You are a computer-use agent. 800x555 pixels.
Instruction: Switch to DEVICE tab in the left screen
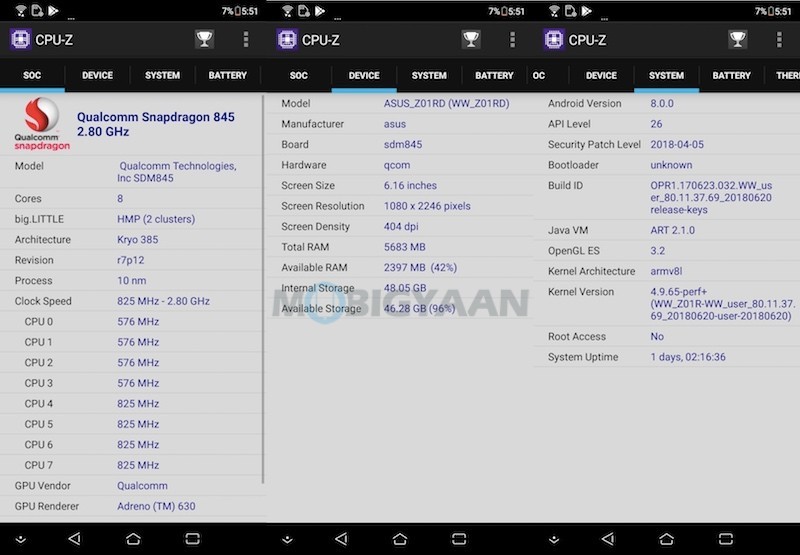(97, 75)
